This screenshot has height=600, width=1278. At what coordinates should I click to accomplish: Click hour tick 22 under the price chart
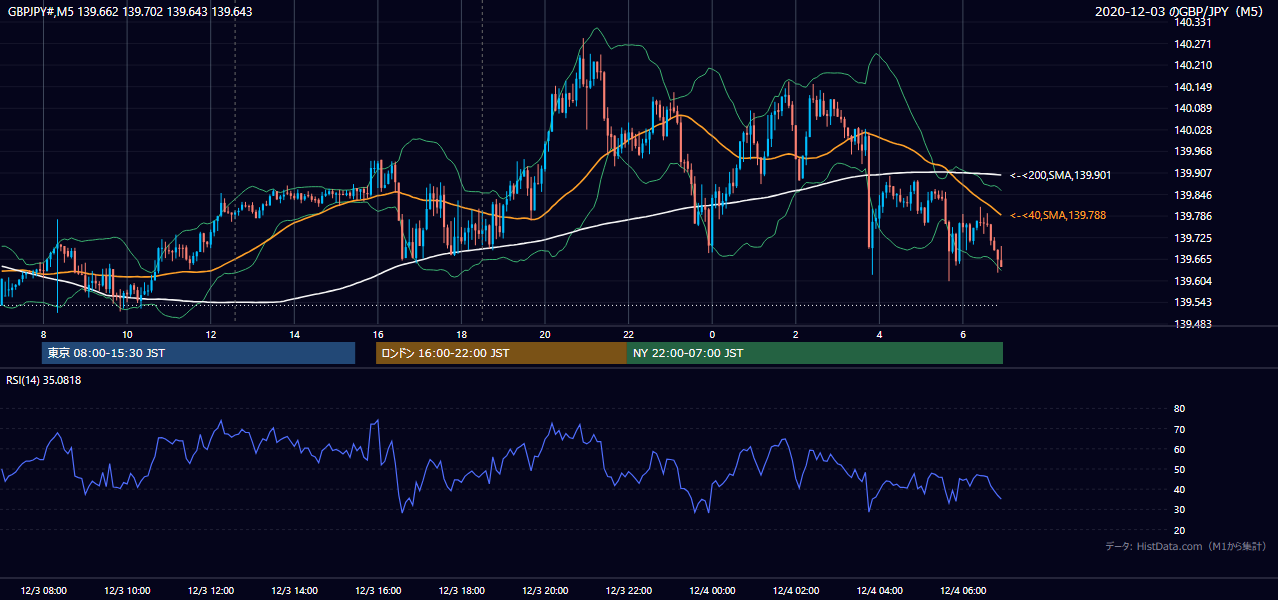[629, 334]
